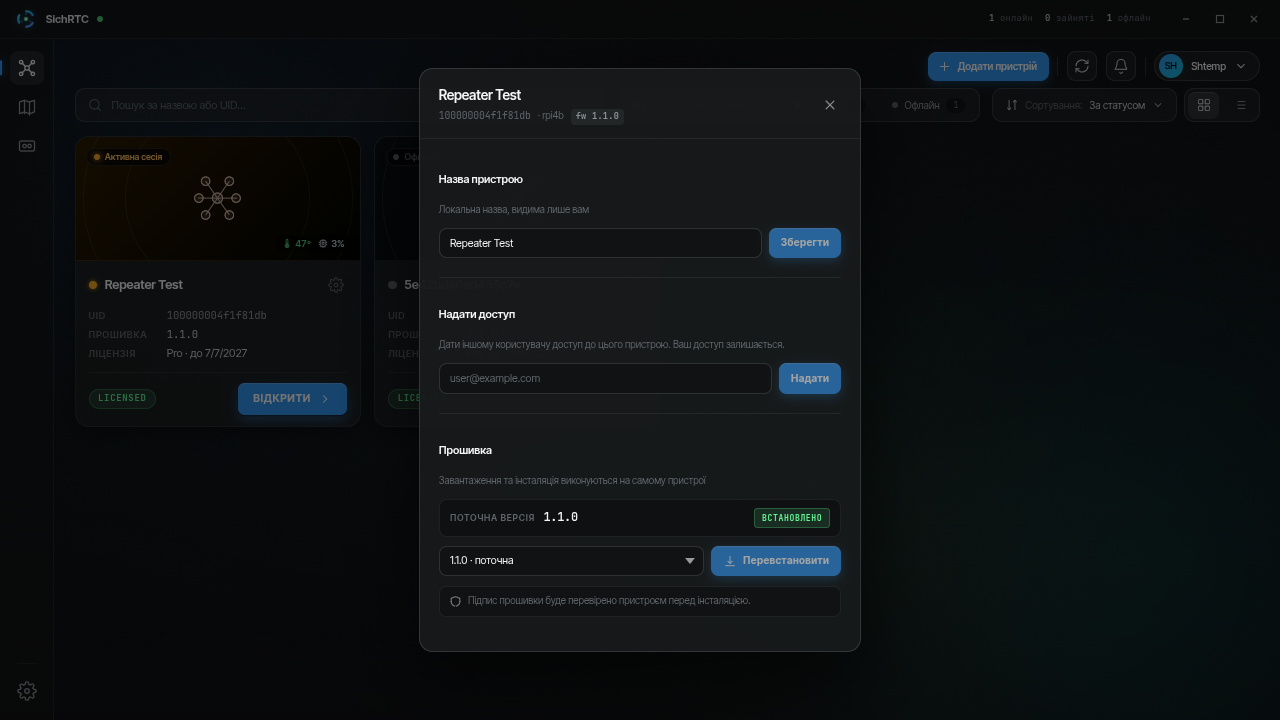Close the Repeater Test dialog

pos(829,105)
